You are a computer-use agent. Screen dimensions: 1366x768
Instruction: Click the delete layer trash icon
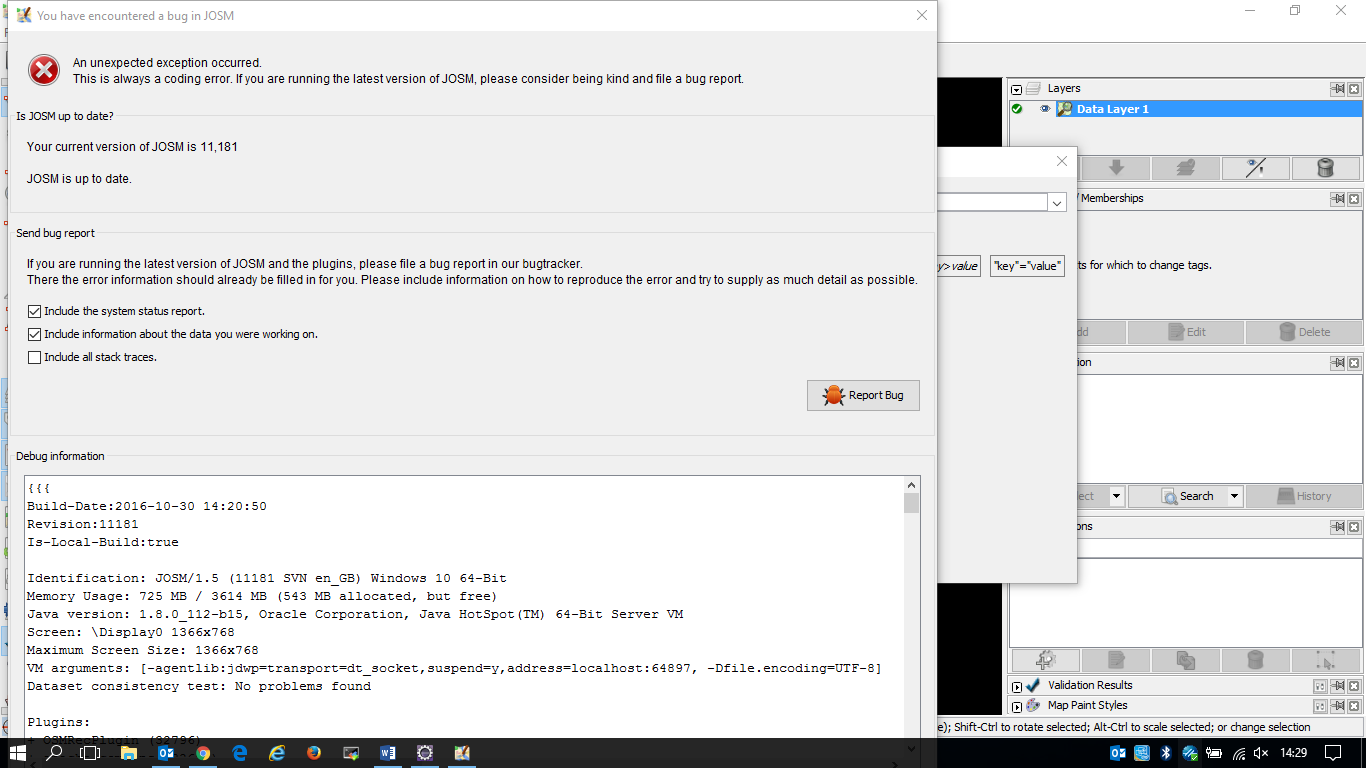click(x=1326, y=168)
